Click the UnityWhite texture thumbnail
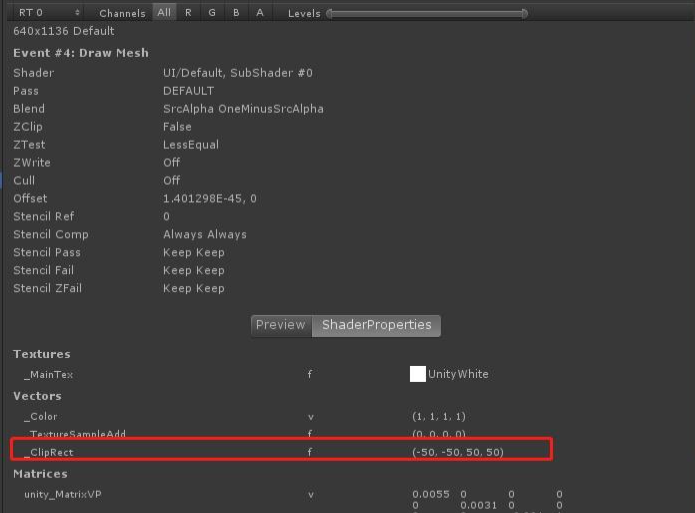The height and width of the screenshot is (513, 695). pyautogui.click(x=418, y=374)
